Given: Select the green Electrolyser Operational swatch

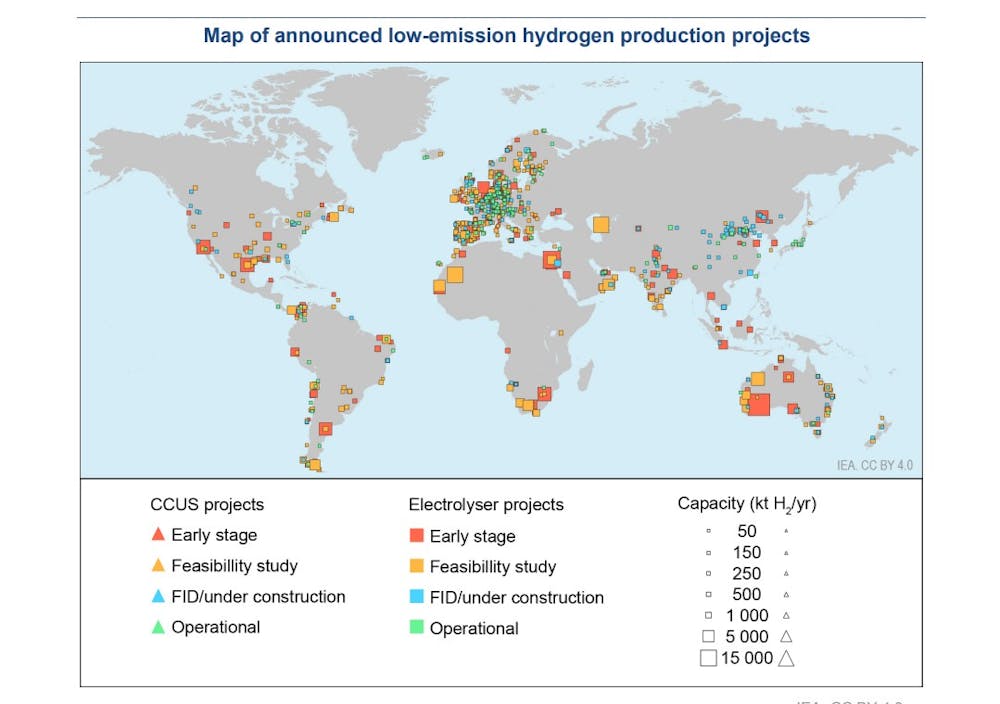Looking at the screenshot, I should click(x=416, y=627).
